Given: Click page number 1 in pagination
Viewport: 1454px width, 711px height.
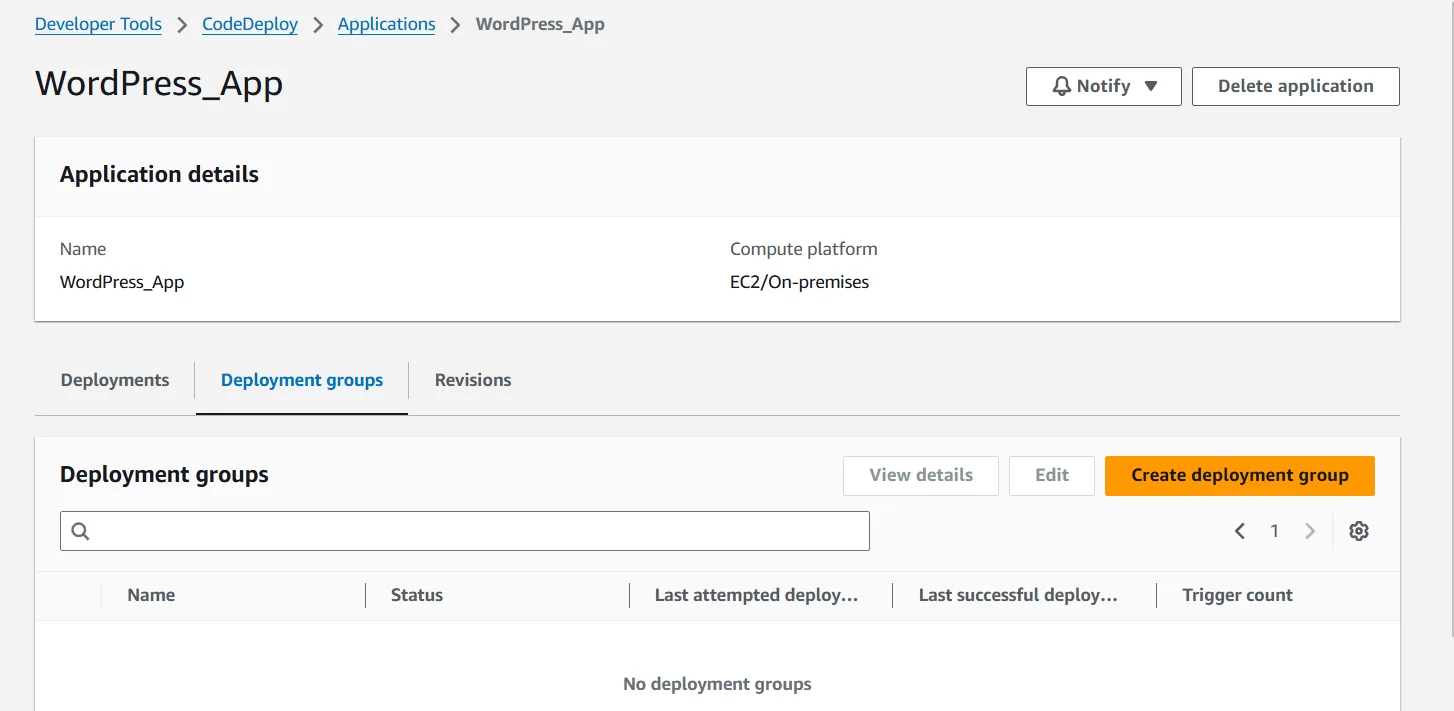Looking at the screenshot, I should tap(1275, 531).
